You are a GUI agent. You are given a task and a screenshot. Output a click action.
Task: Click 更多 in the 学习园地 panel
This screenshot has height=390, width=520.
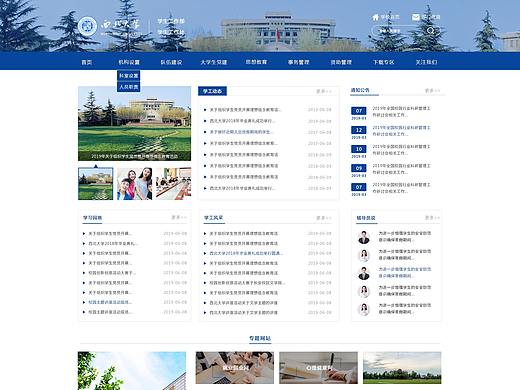[179, 217]
